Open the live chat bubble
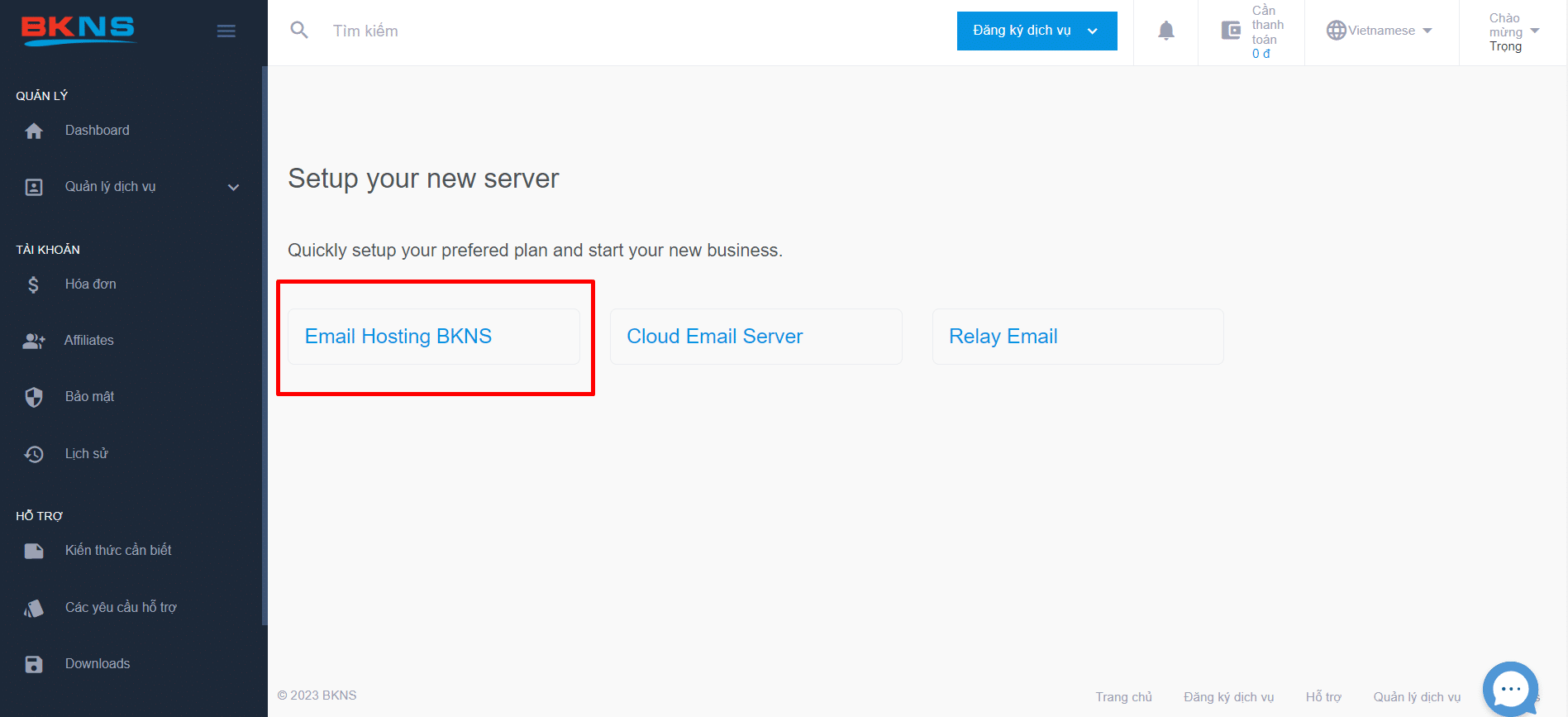The width and height of the screenshot is (1568, 717). click(x=1511, y=689)
